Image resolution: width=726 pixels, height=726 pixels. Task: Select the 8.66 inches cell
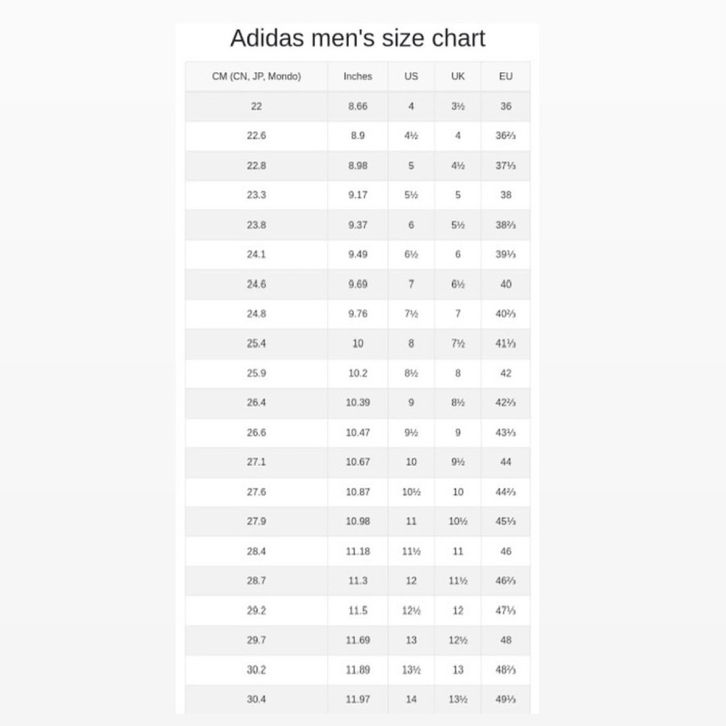click(x=357, y=106)
